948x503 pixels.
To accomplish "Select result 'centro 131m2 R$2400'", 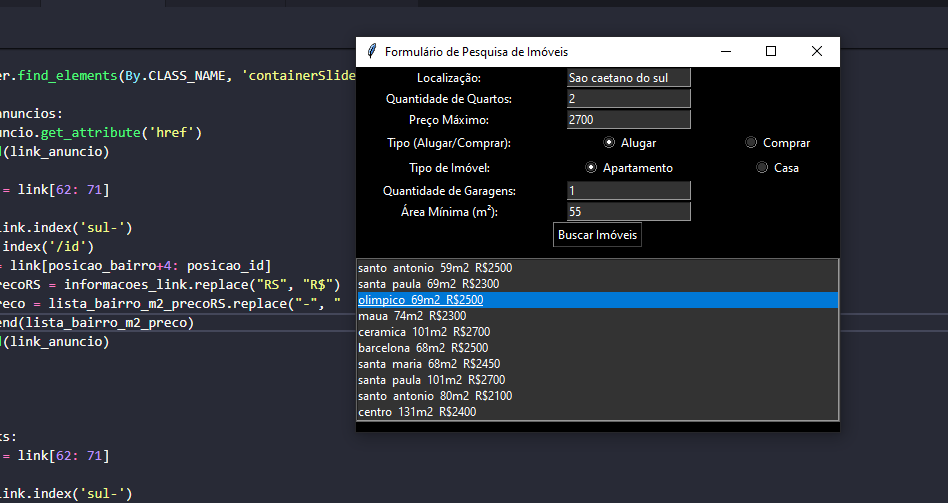I will coord(597,412).
